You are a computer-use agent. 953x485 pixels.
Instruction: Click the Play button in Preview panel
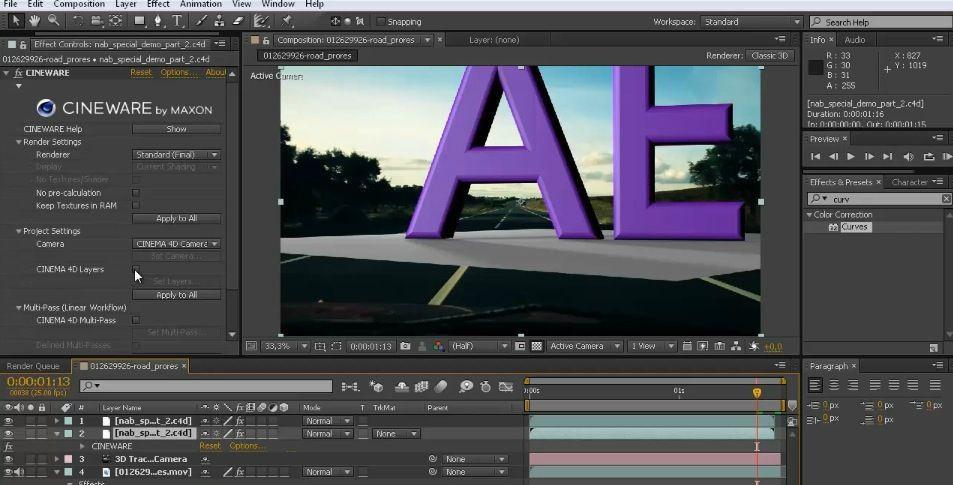click(x=851, y=156)
